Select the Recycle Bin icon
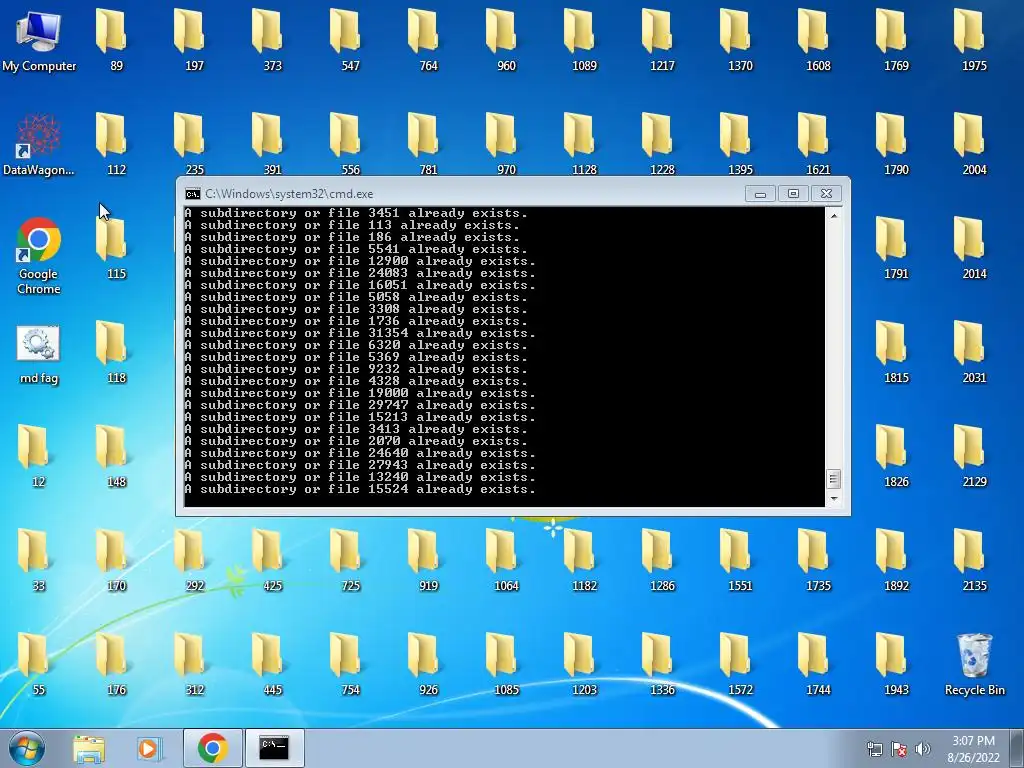The width and height of the screenshot is (1024, 768). tap(974, 665)
